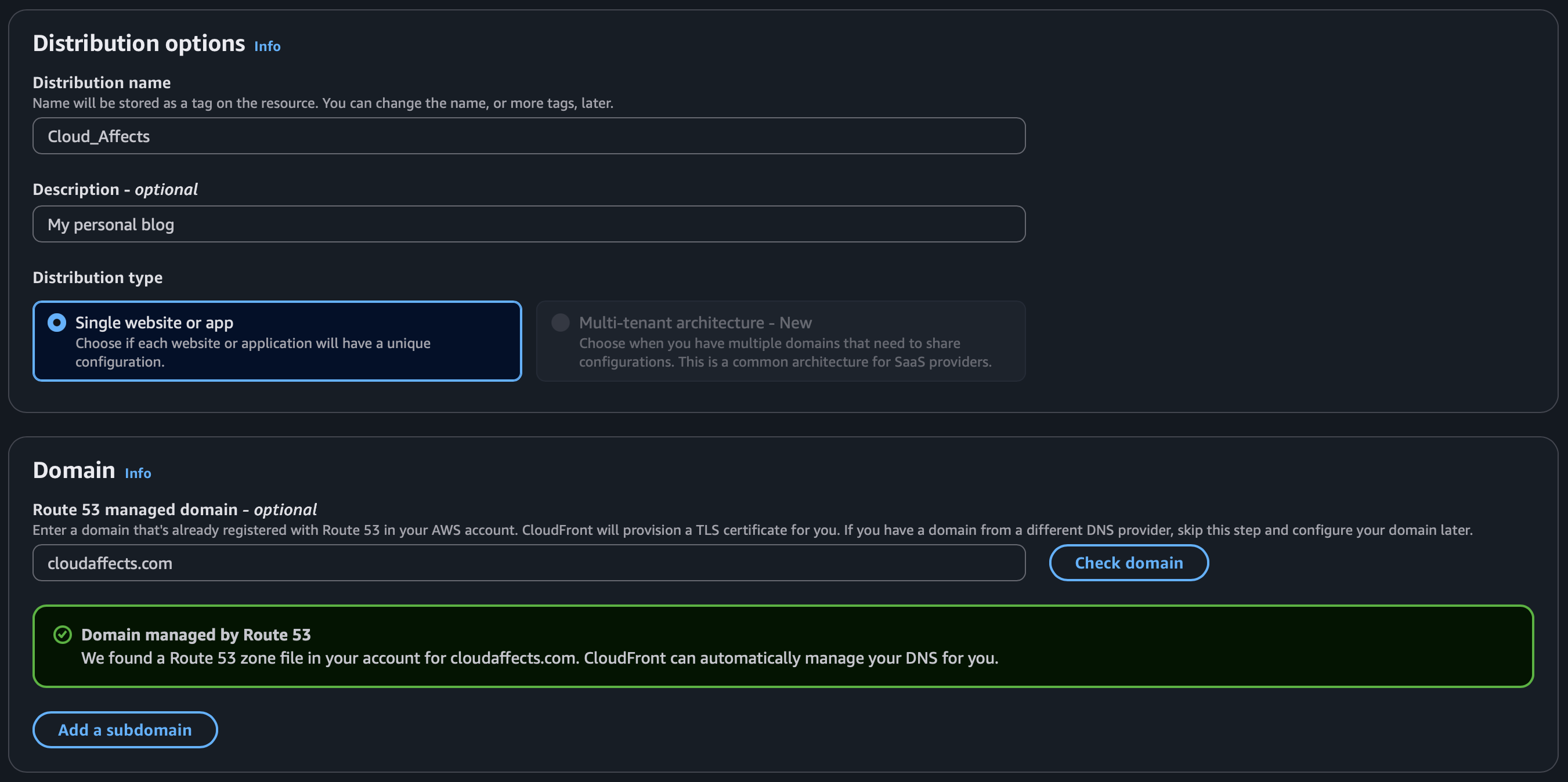Click the Distribution type label
The width and height of the screenshot is (1568, 782).
(x=97, y=277)
